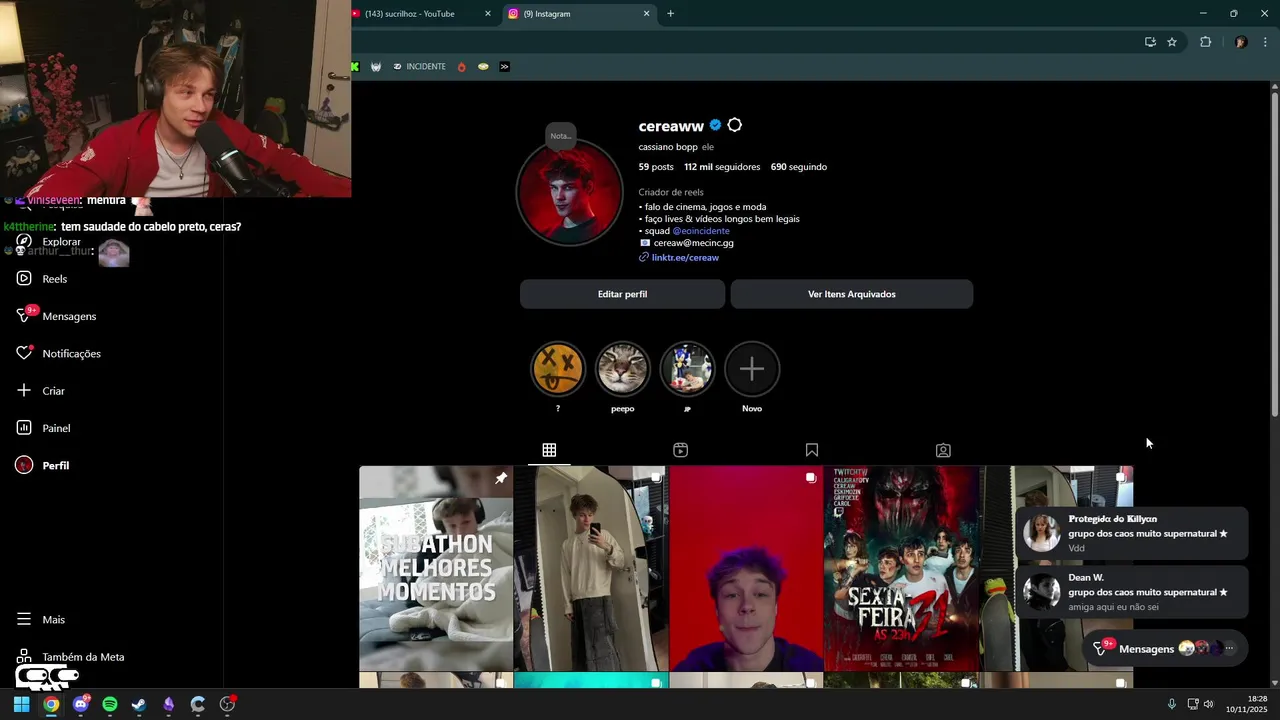The width and height of the screenshot is (1280, 720).
Task: Open the Windows Start menu
Action: [21, 704]
